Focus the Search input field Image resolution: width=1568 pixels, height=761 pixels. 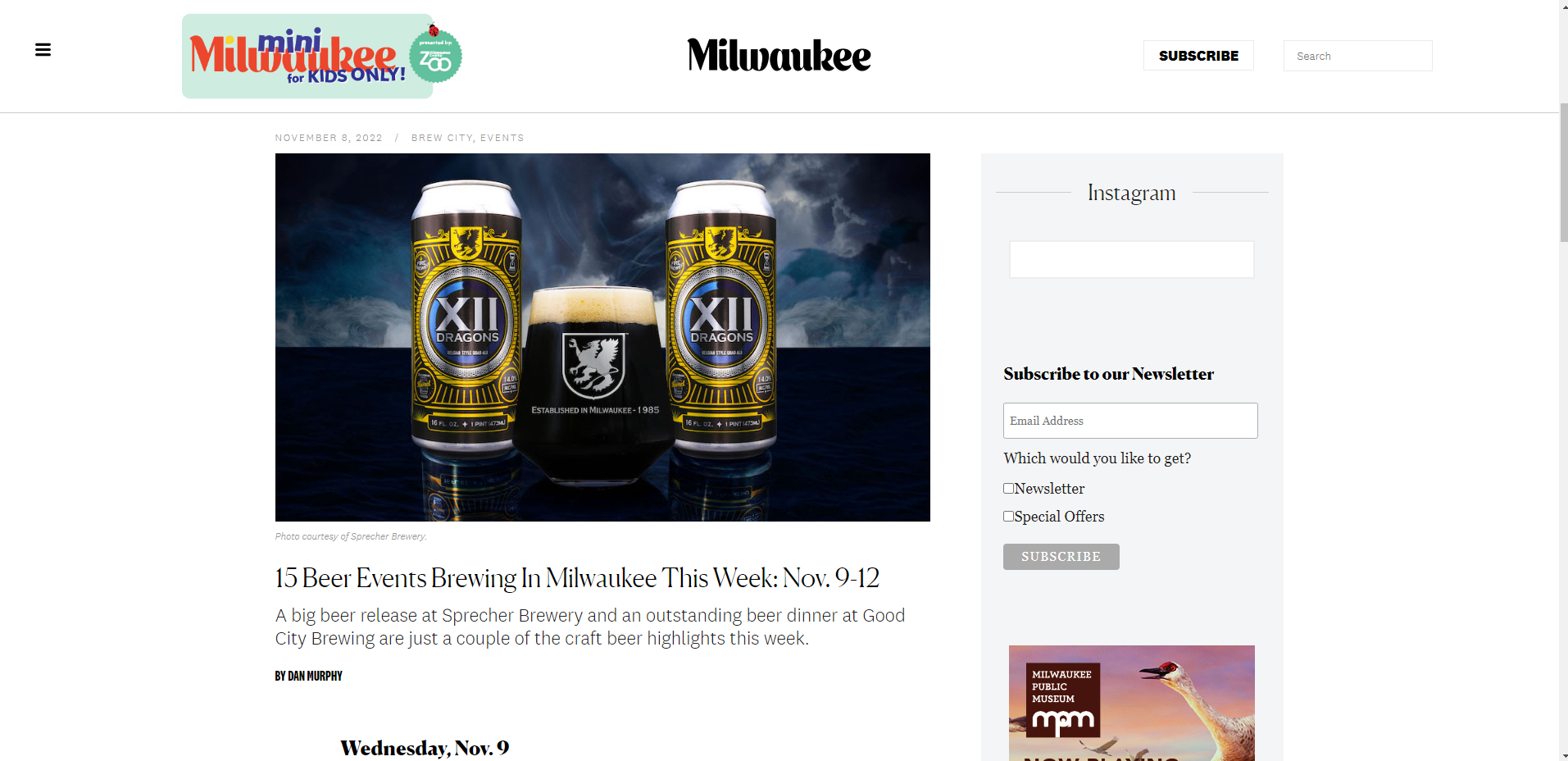1357,56
